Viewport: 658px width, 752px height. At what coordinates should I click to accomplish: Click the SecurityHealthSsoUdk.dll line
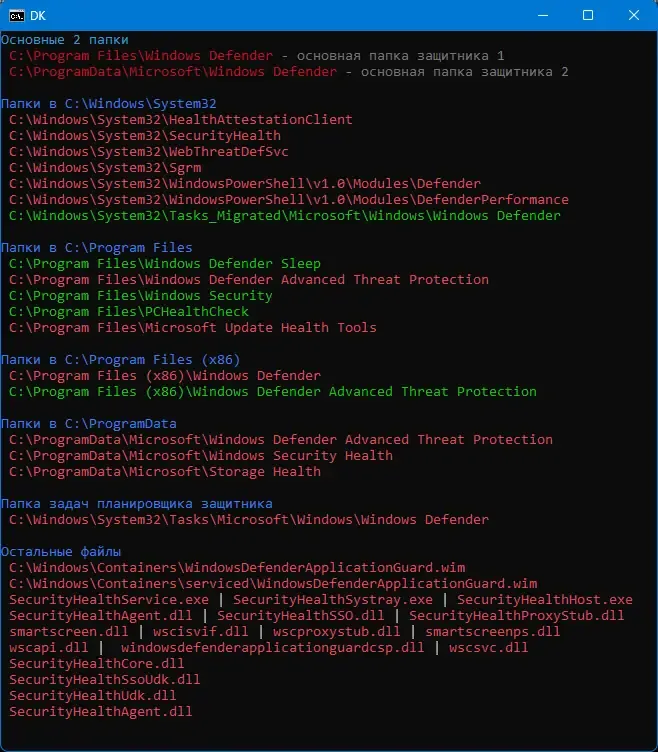click(x=105, y=680)
